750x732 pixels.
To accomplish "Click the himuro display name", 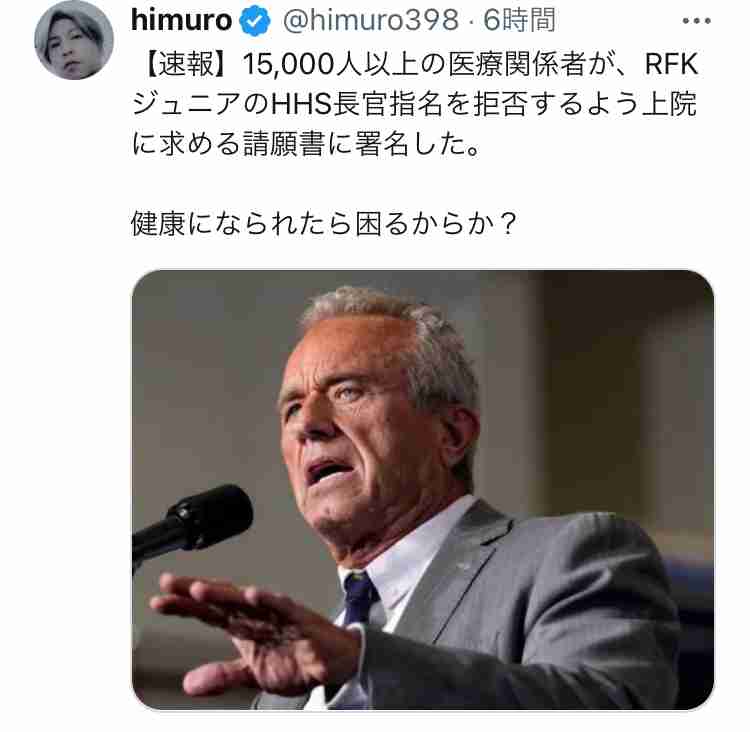I will click(181, 20).
